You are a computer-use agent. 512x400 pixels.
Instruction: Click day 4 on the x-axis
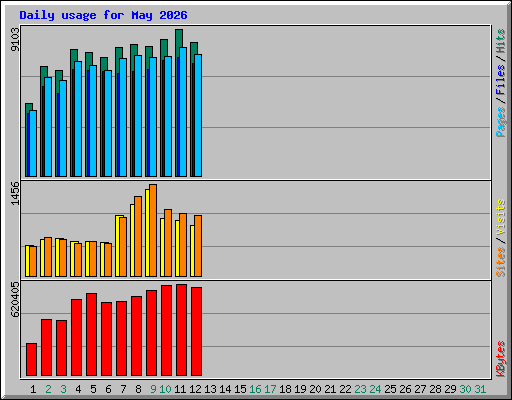pos(78,389)
